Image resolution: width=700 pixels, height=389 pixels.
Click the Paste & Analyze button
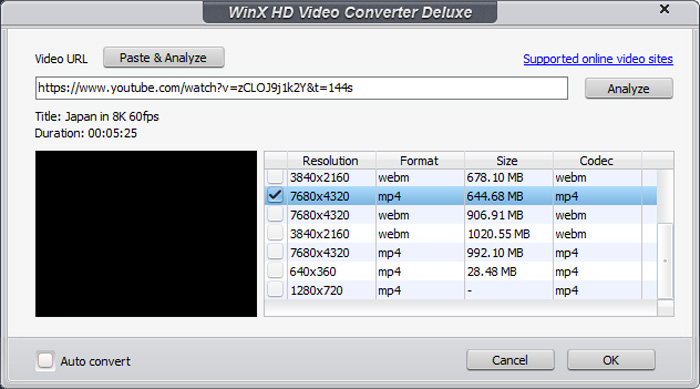point(163,58)
